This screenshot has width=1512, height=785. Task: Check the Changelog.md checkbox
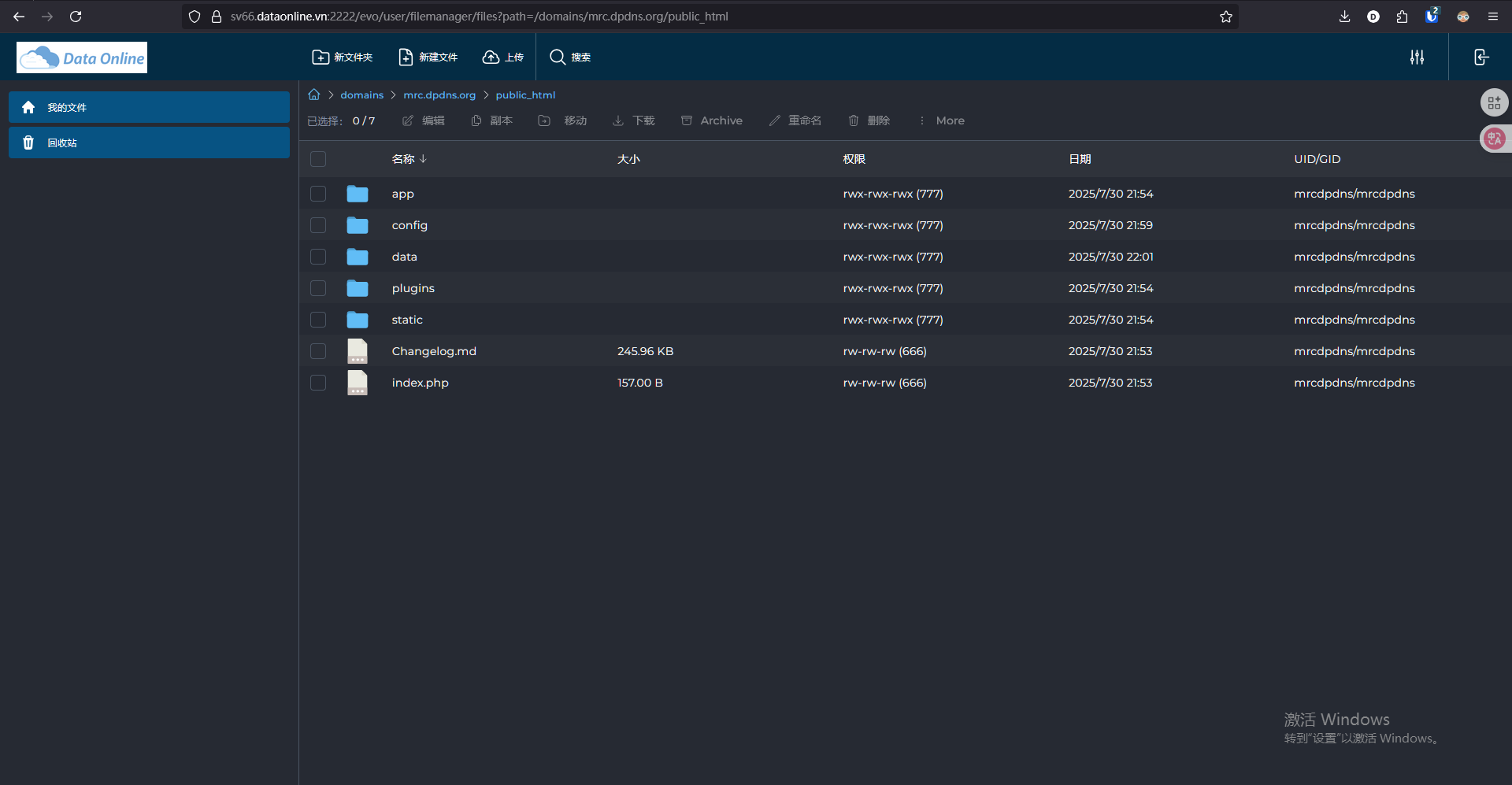pos(318,351)
